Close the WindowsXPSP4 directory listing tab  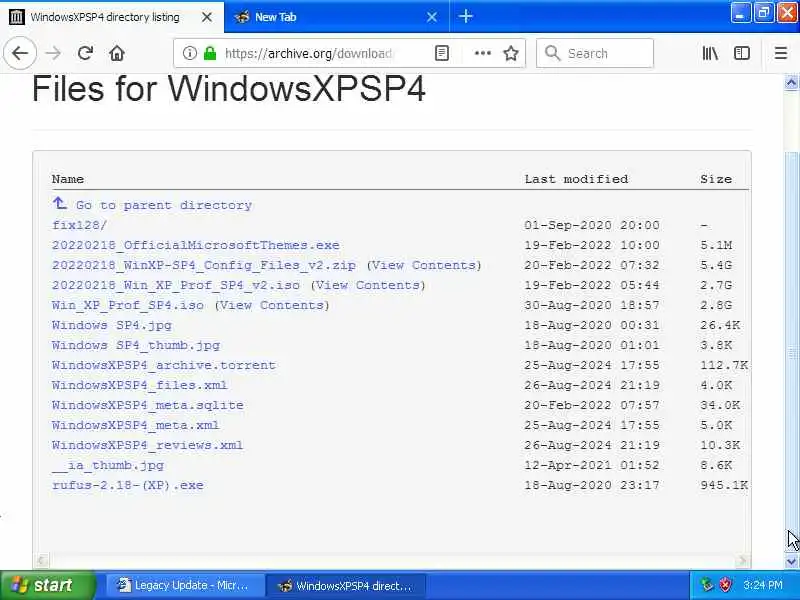tap(207, 17)
